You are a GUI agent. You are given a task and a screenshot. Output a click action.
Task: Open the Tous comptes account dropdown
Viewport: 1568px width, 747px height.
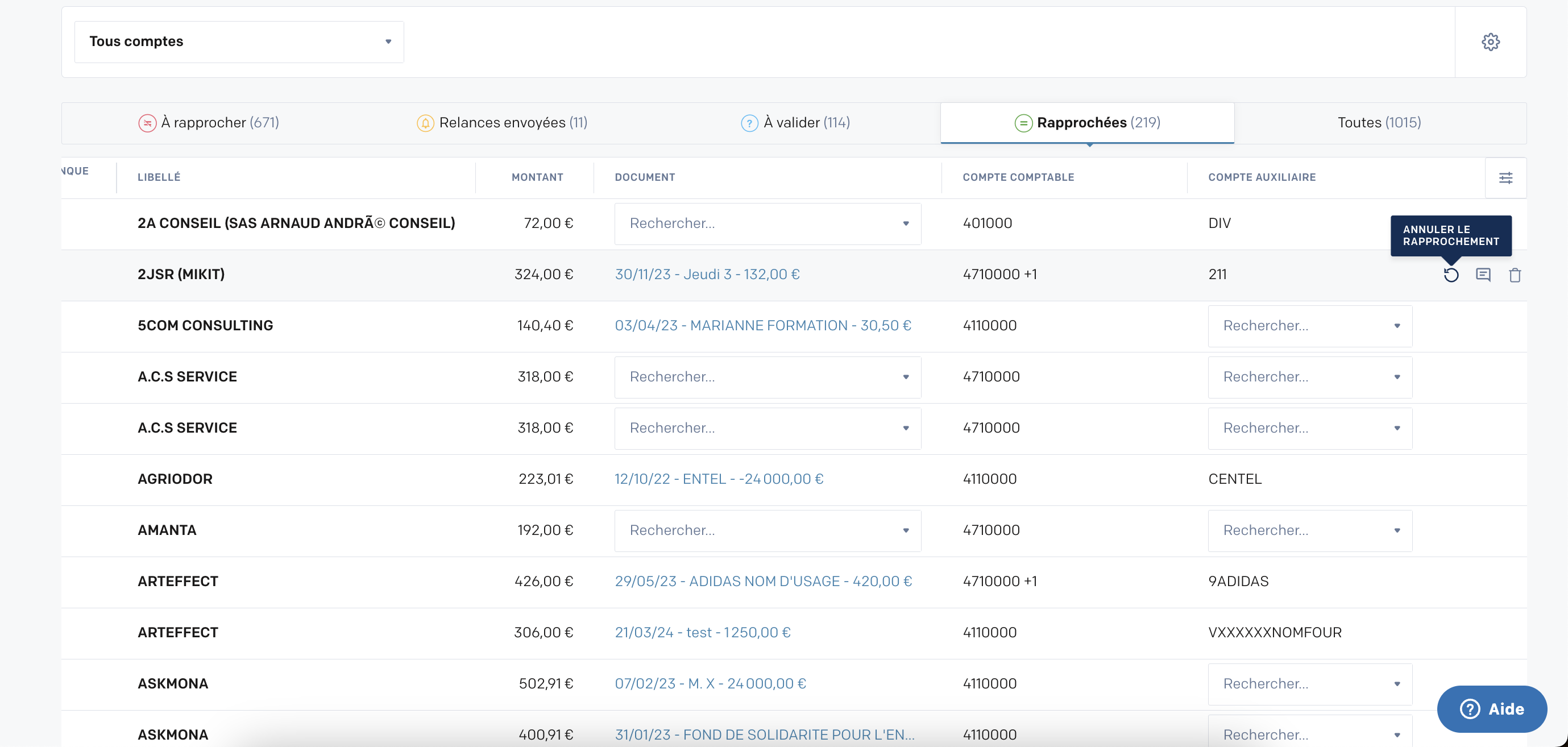click(x=239, y=42)
